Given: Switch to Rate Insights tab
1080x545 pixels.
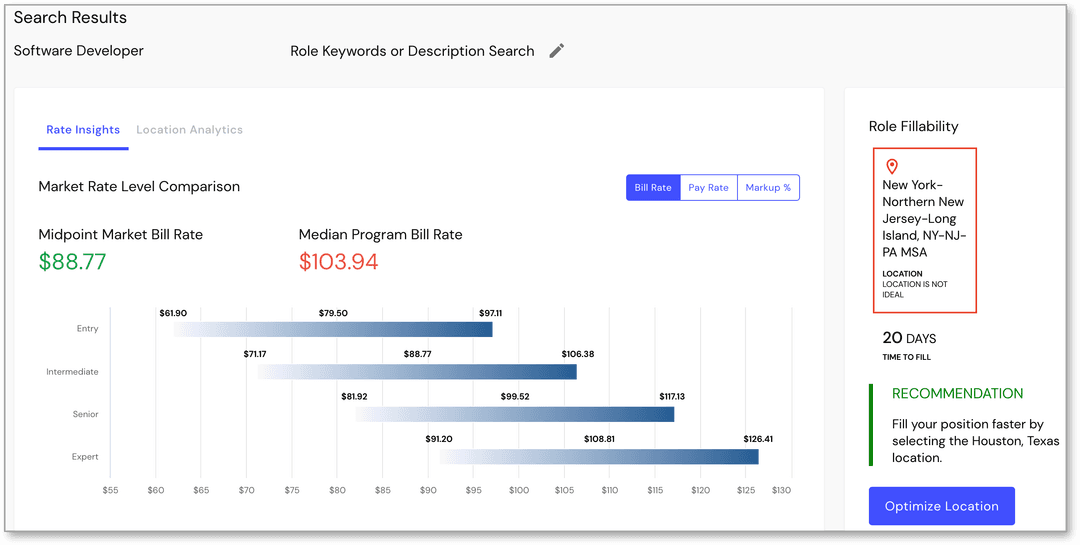Looking at the screenshot, I should [83, 130].
